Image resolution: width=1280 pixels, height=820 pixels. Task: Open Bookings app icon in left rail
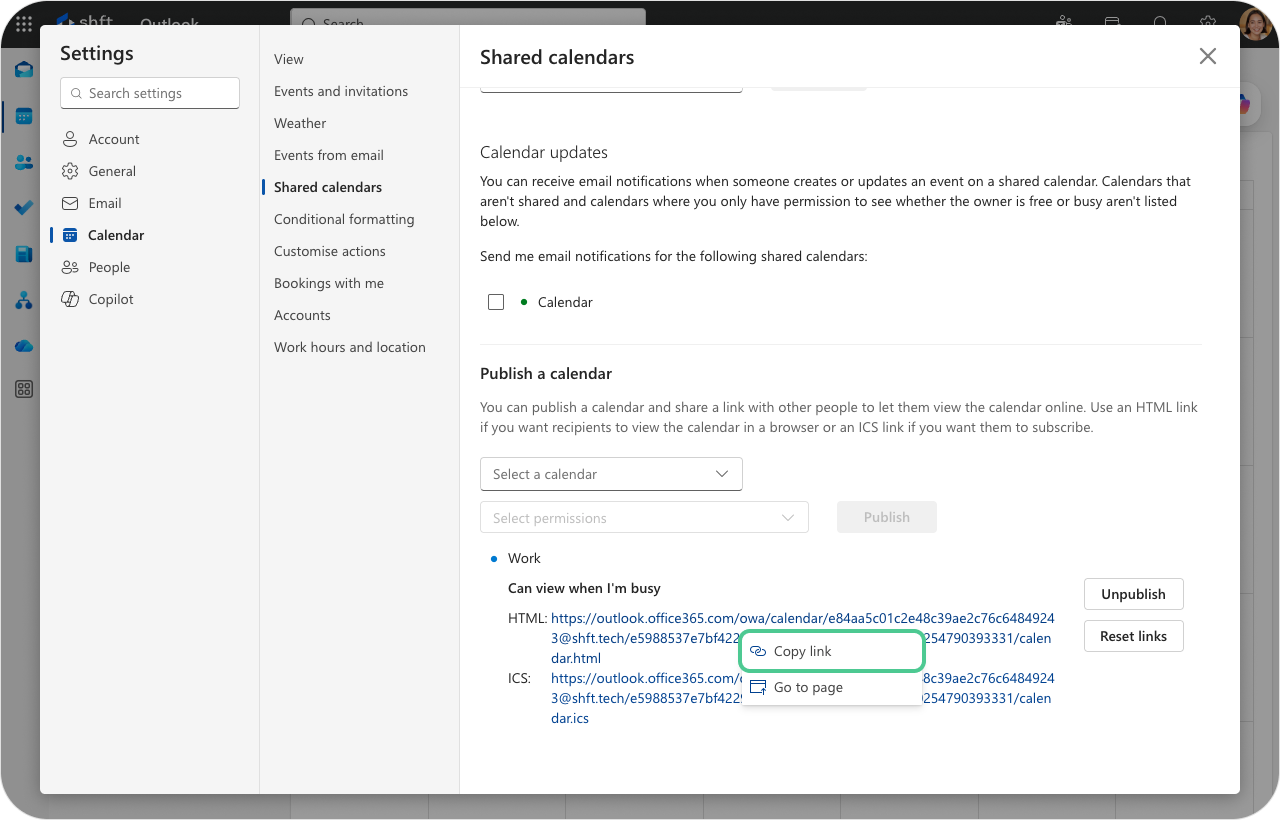click(24, 254)
